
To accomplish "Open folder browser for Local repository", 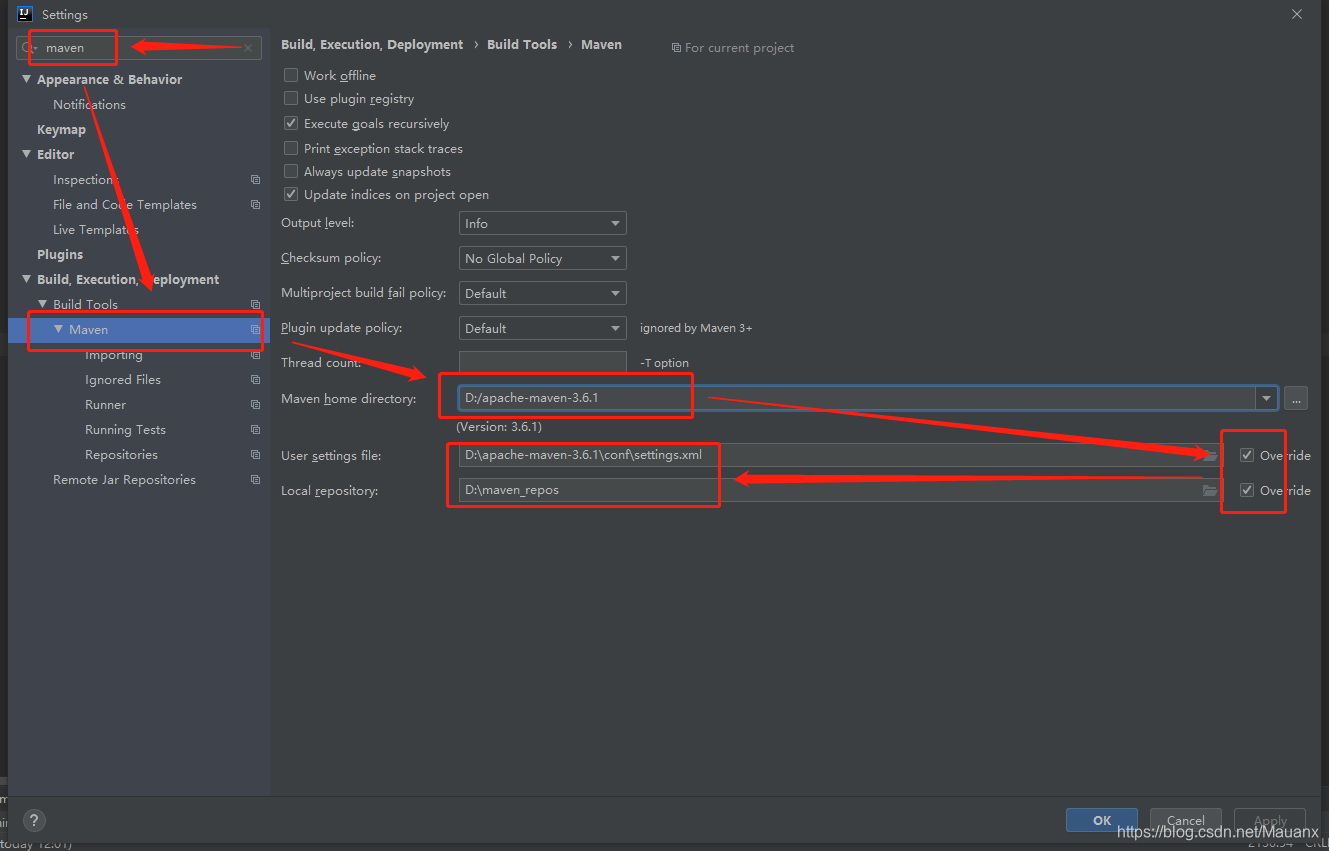I will (x=1210, y=491).
